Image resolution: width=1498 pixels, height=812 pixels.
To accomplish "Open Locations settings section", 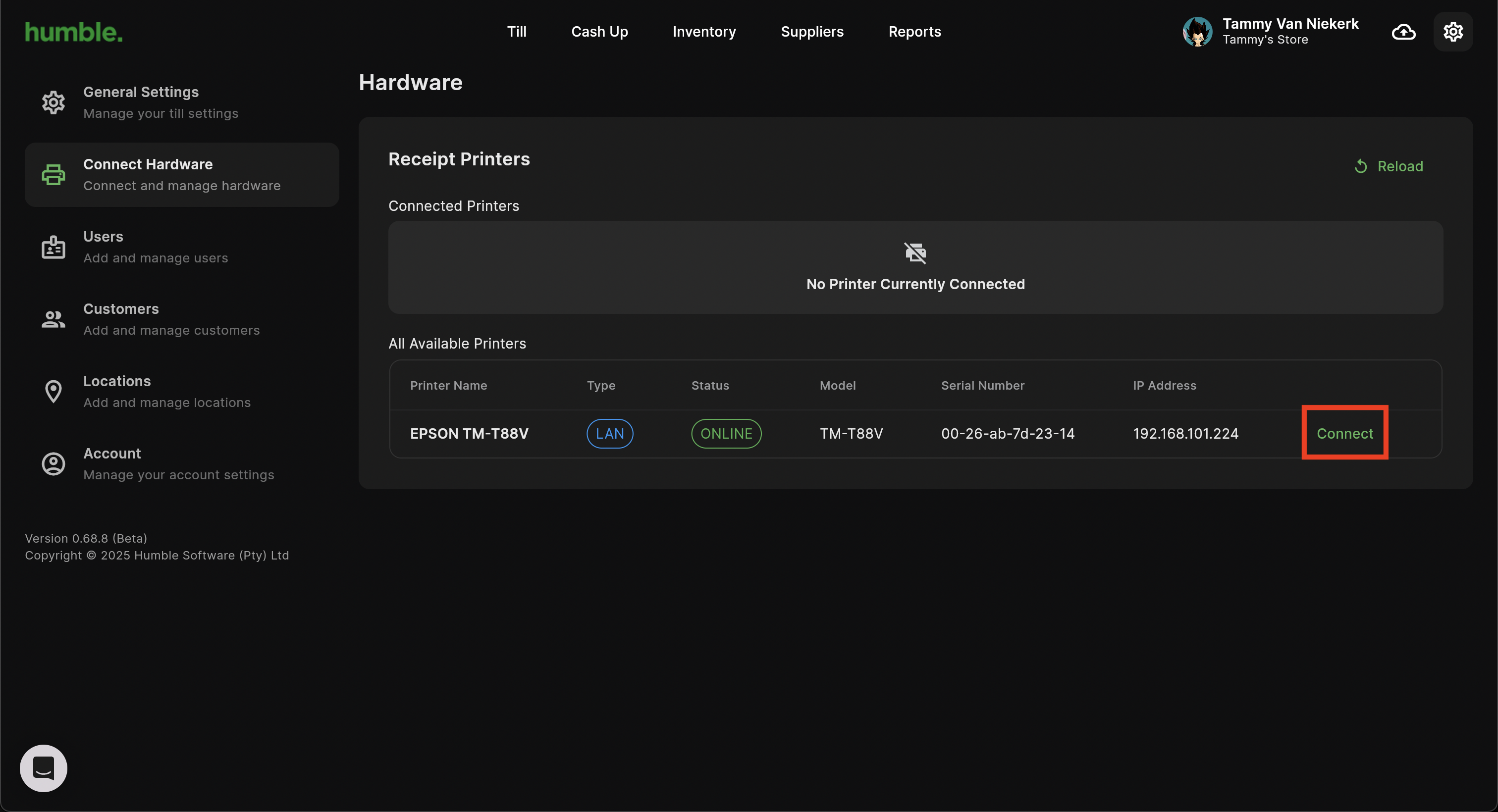I will click(x=181, y=391).
